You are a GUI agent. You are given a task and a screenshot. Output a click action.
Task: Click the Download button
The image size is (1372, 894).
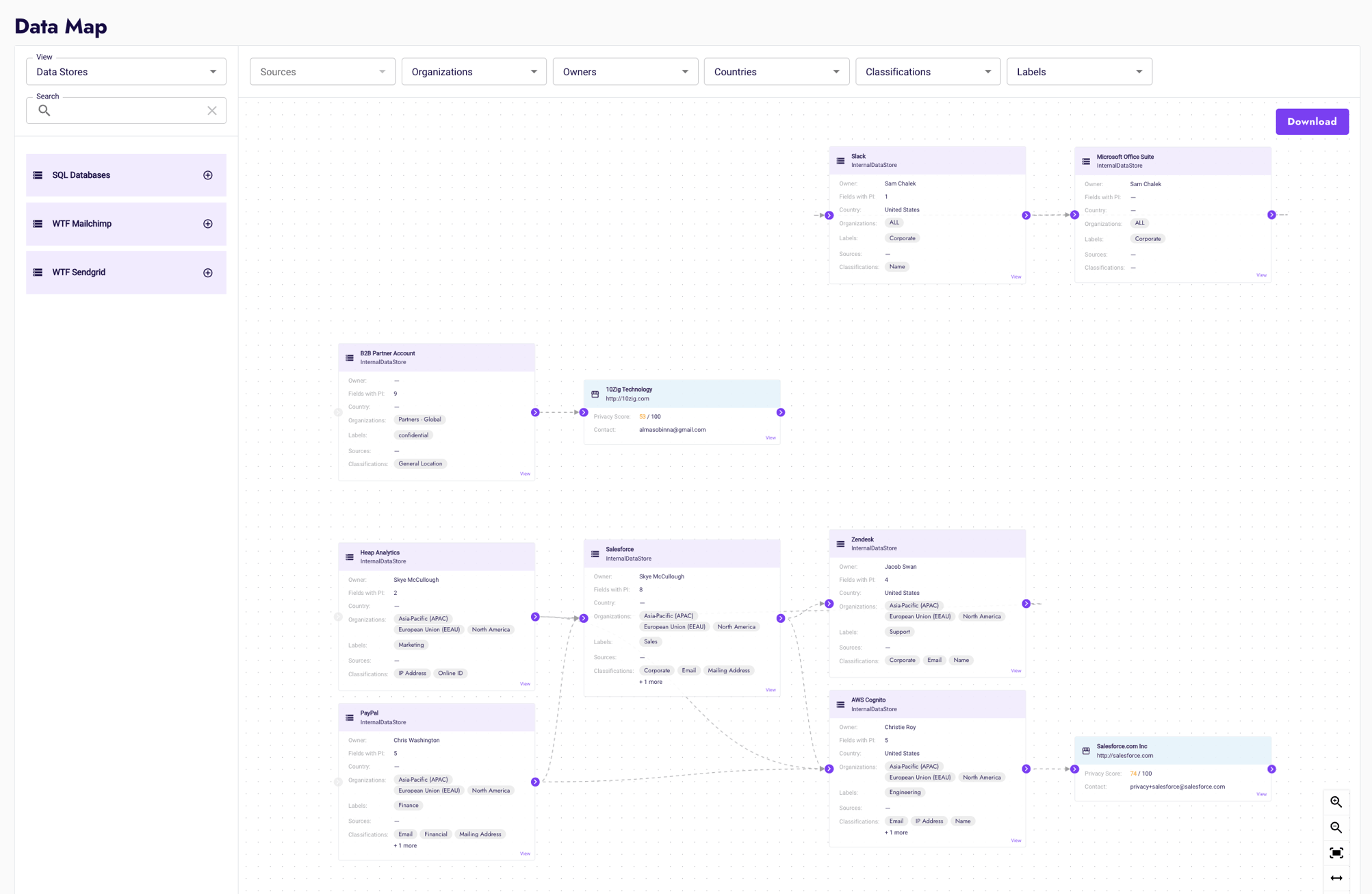pos(1312,121)
